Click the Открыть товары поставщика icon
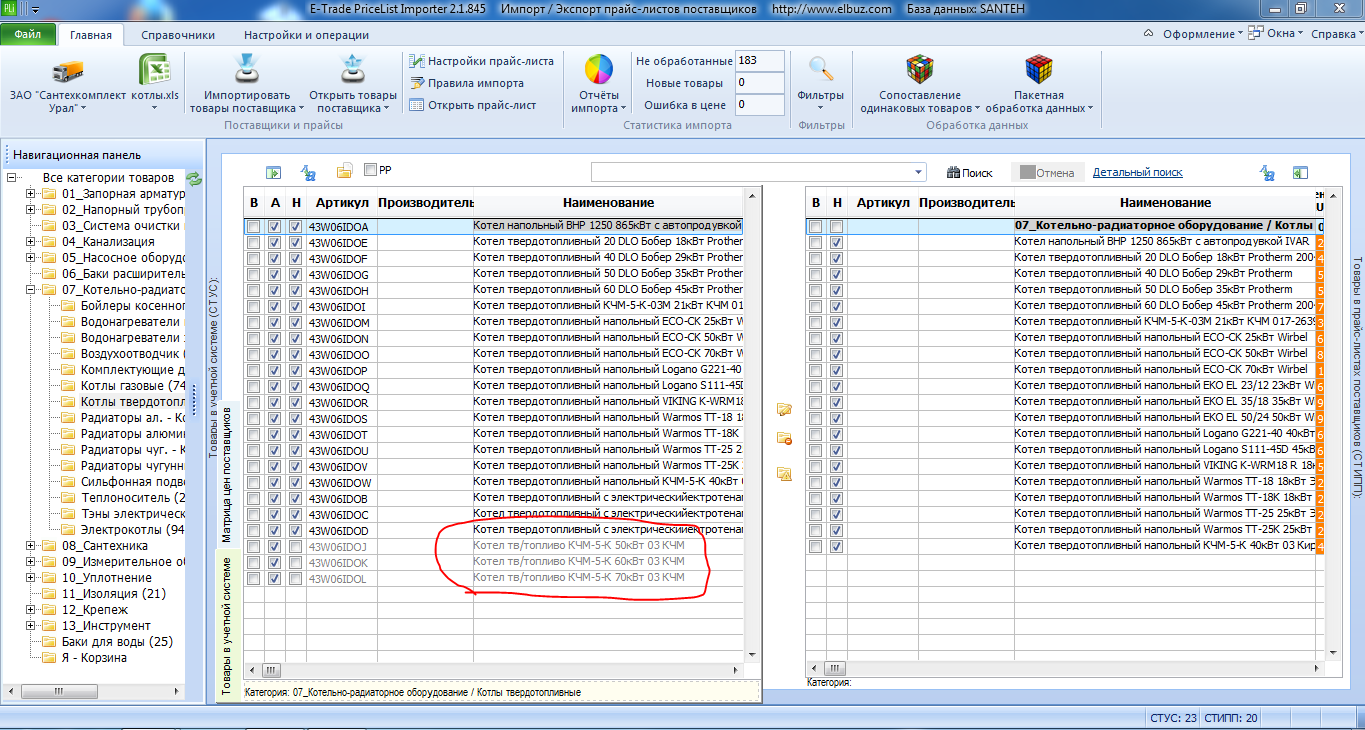Image resolution: width=1365 pixels, height=730 pixels. tap(352, 71)
